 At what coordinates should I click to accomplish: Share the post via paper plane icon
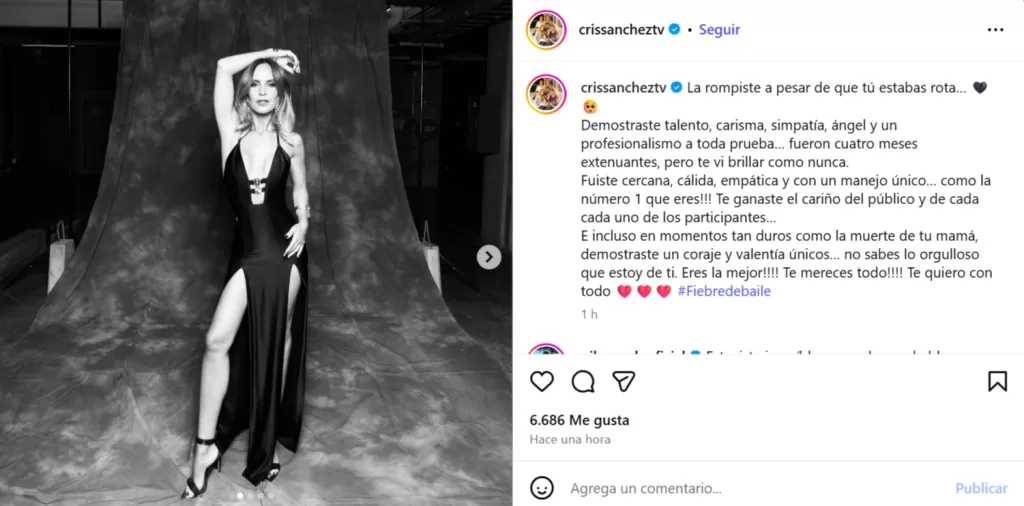(624, 381)
